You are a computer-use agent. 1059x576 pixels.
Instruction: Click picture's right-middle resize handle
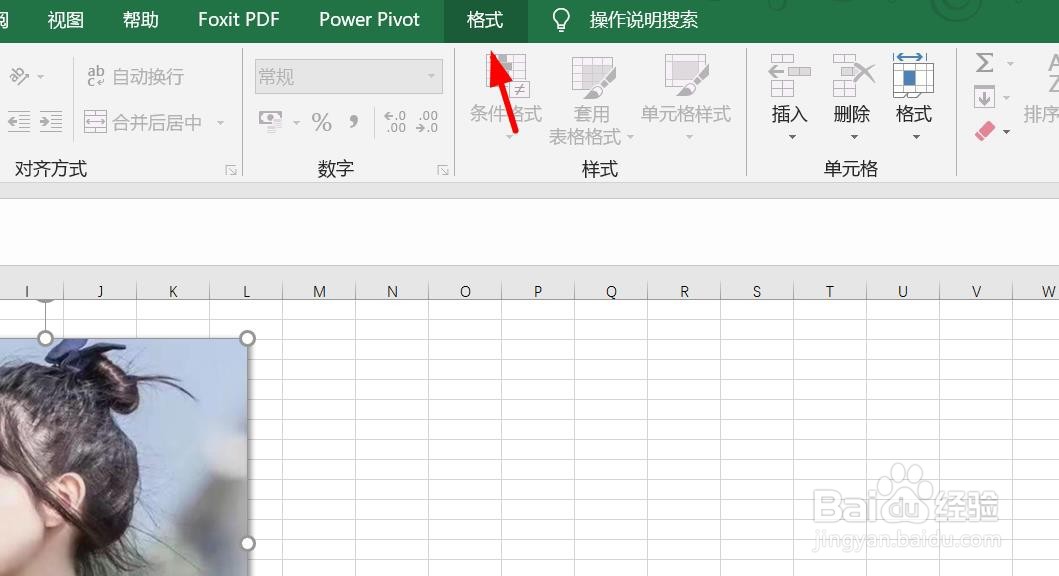tap(247, 543)
